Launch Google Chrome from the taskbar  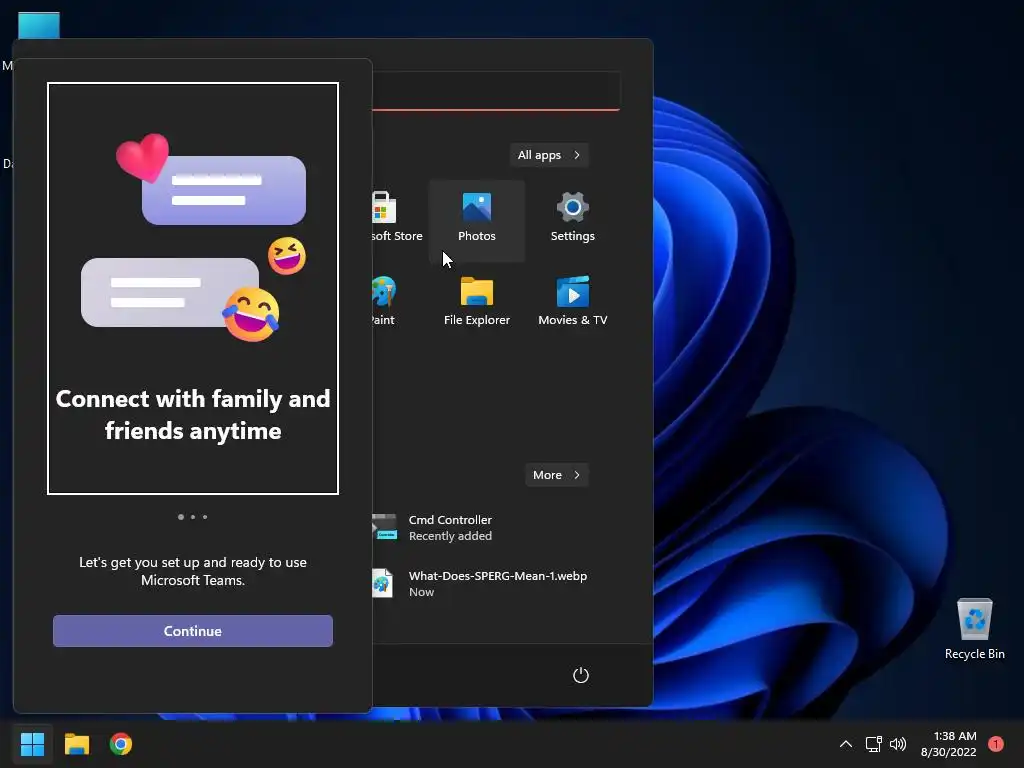[121, 744]
